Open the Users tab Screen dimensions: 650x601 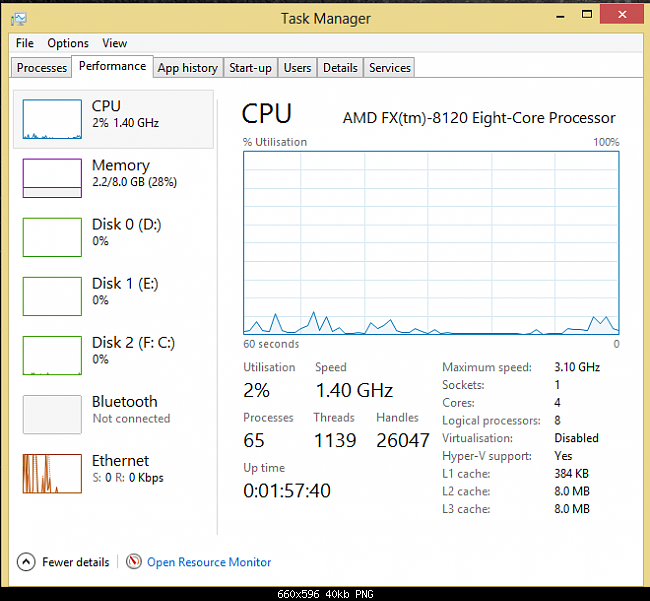point(297,68)
